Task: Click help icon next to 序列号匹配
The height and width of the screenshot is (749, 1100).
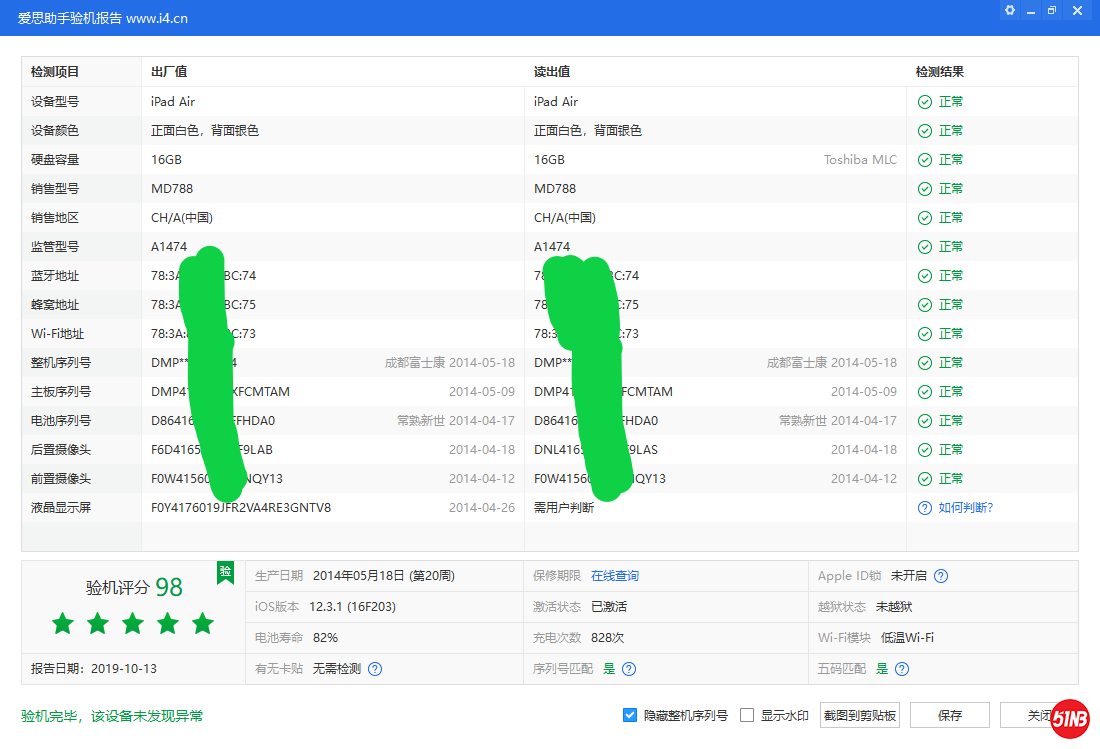Action: click(629, 669)
